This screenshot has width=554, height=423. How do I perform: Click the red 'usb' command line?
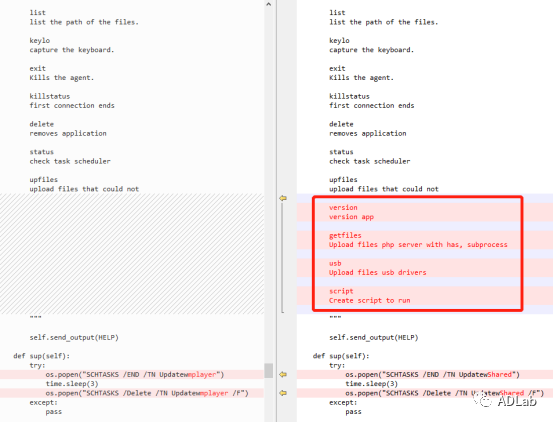(335, 263)
